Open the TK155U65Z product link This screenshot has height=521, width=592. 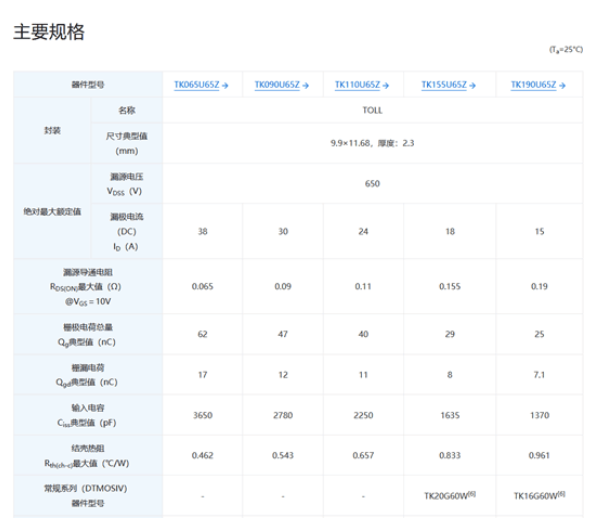click(x=444, y=85)
